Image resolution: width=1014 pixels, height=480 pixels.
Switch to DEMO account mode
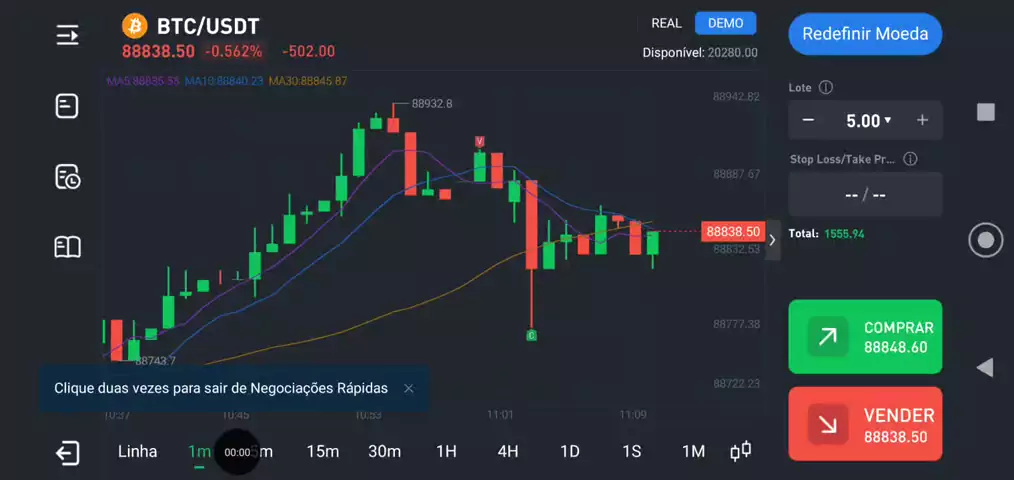coord(726,23)
